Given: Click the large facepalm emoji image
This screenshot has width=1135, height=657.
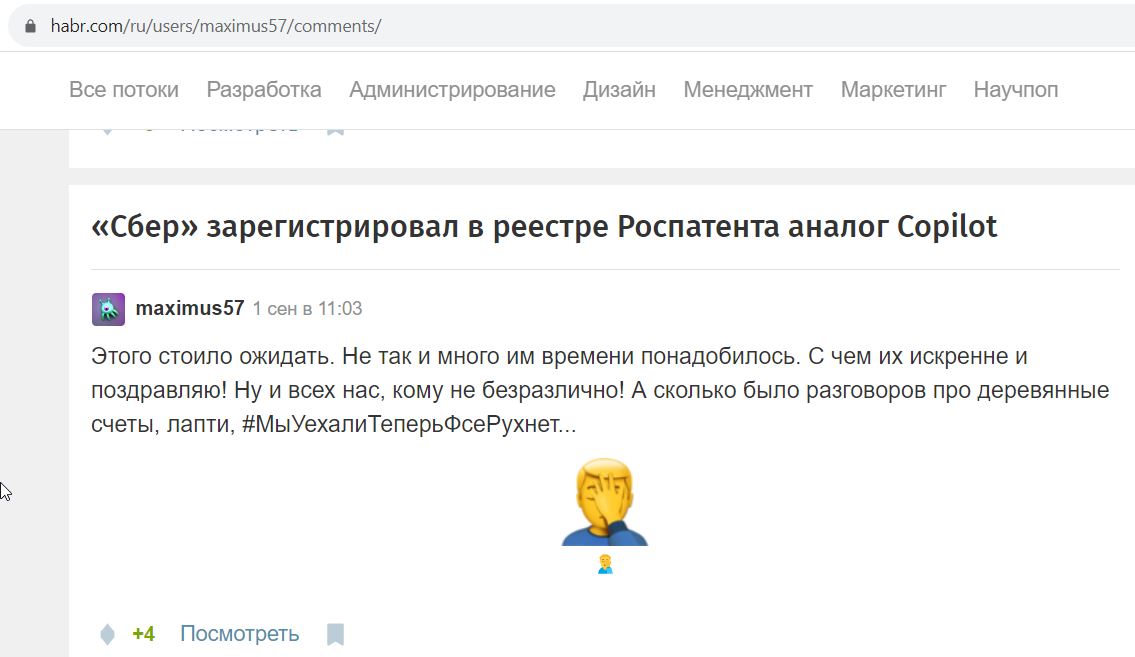Looking at the screenshot, I should coord(604,501).
